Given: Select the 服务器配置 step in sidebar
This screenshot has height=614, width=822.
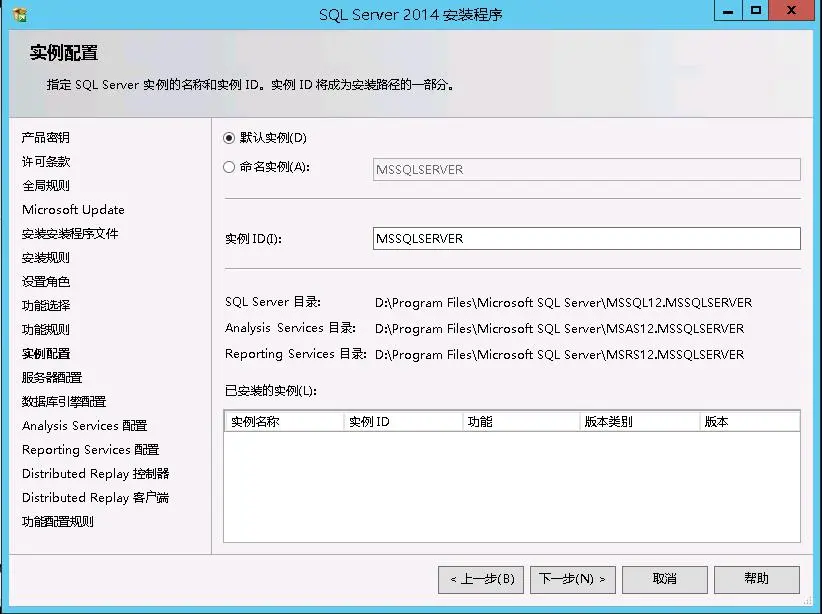Looking at the screenshot, I should (52, 378).
